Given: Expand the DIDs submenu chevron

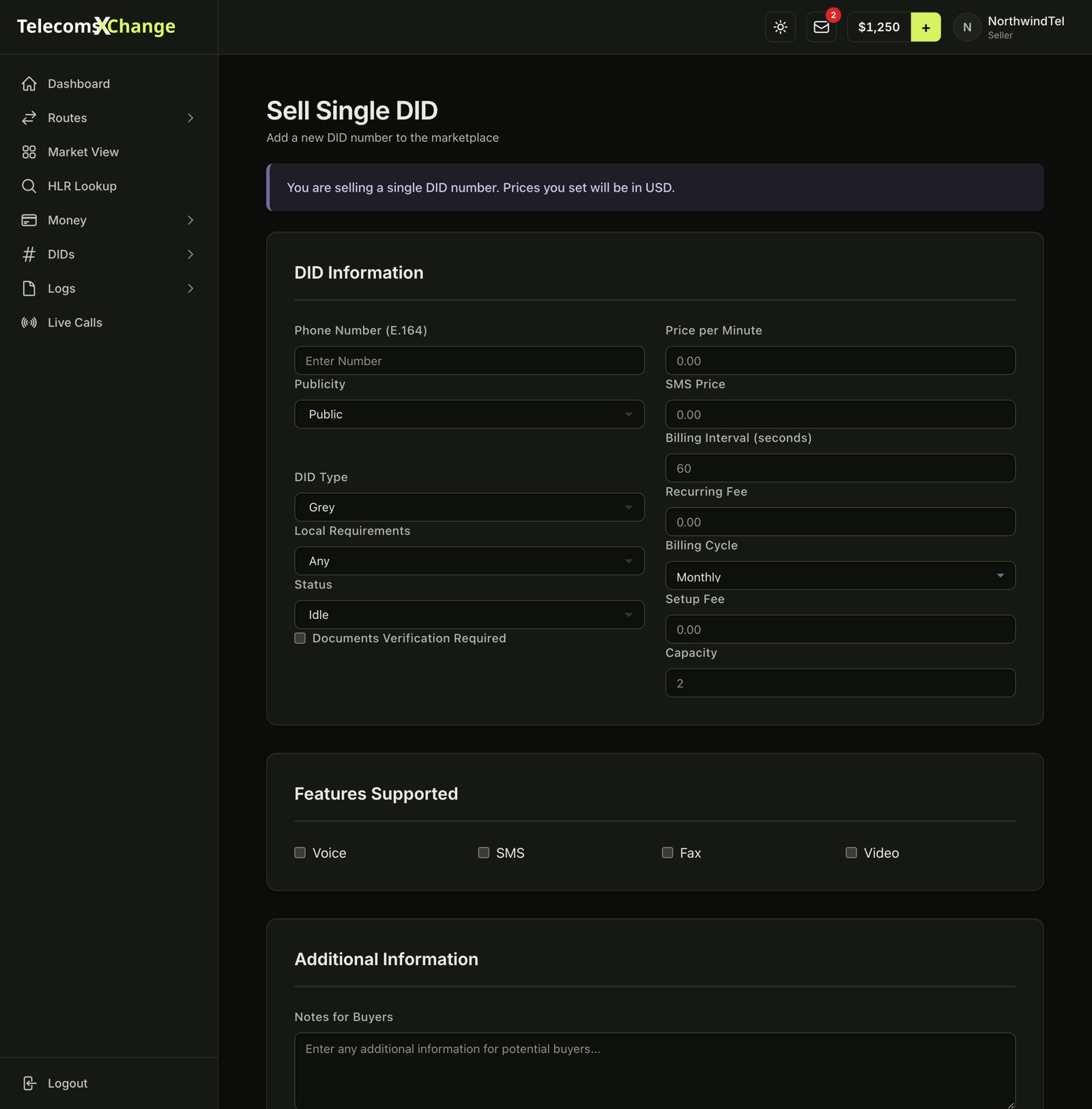Looking at the screenshot, I should click(190, 255).
